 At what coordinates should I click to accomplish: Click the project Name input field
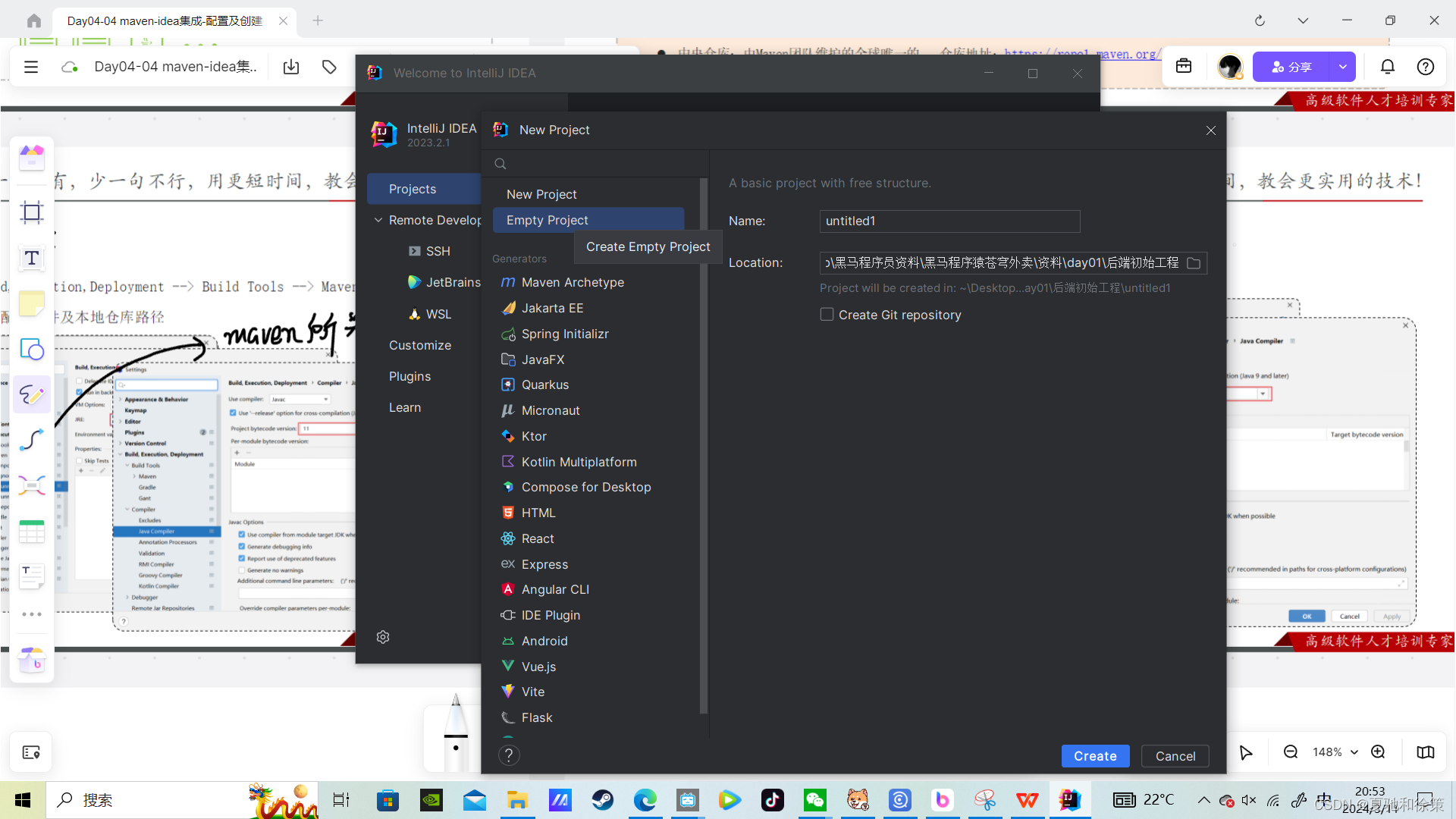point(949,221)
